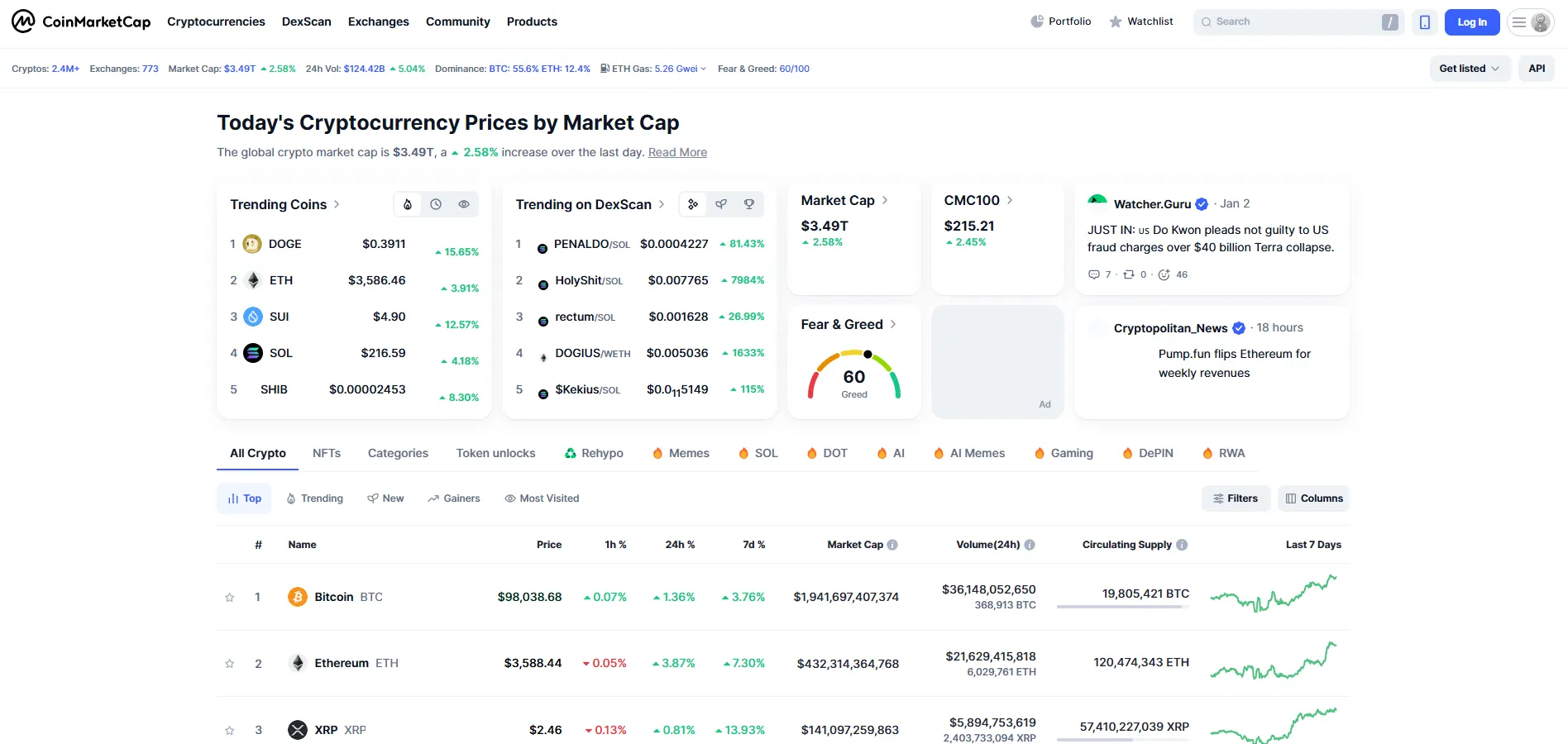
Task: Expand the Get listed dropdown
Action: 1470,69
